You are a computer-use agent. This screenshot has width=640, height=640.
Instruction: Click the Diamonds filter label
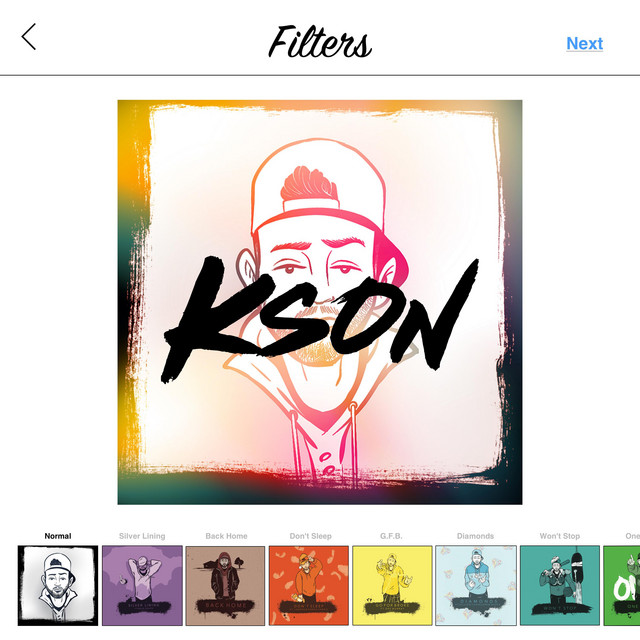[476, 536]
